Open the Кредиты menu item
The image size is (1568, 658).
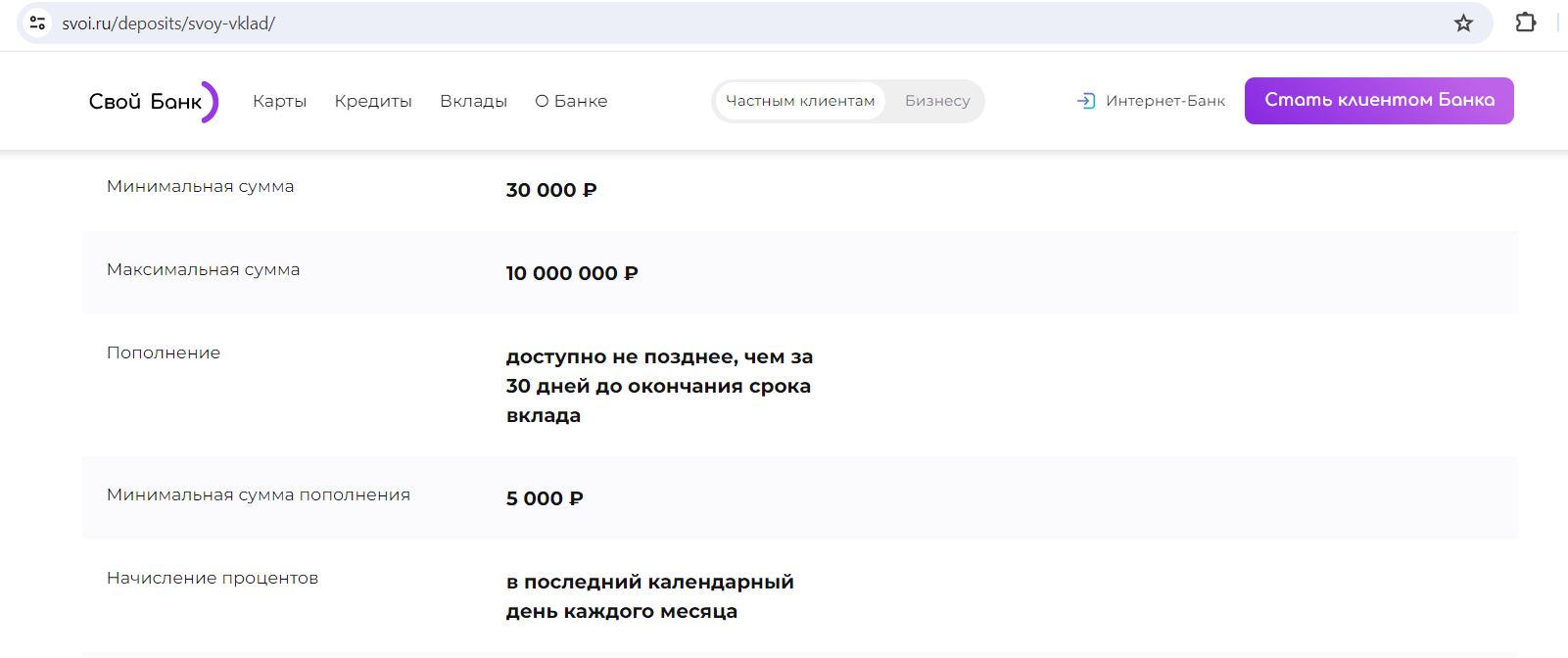click(x=373, y=101)
